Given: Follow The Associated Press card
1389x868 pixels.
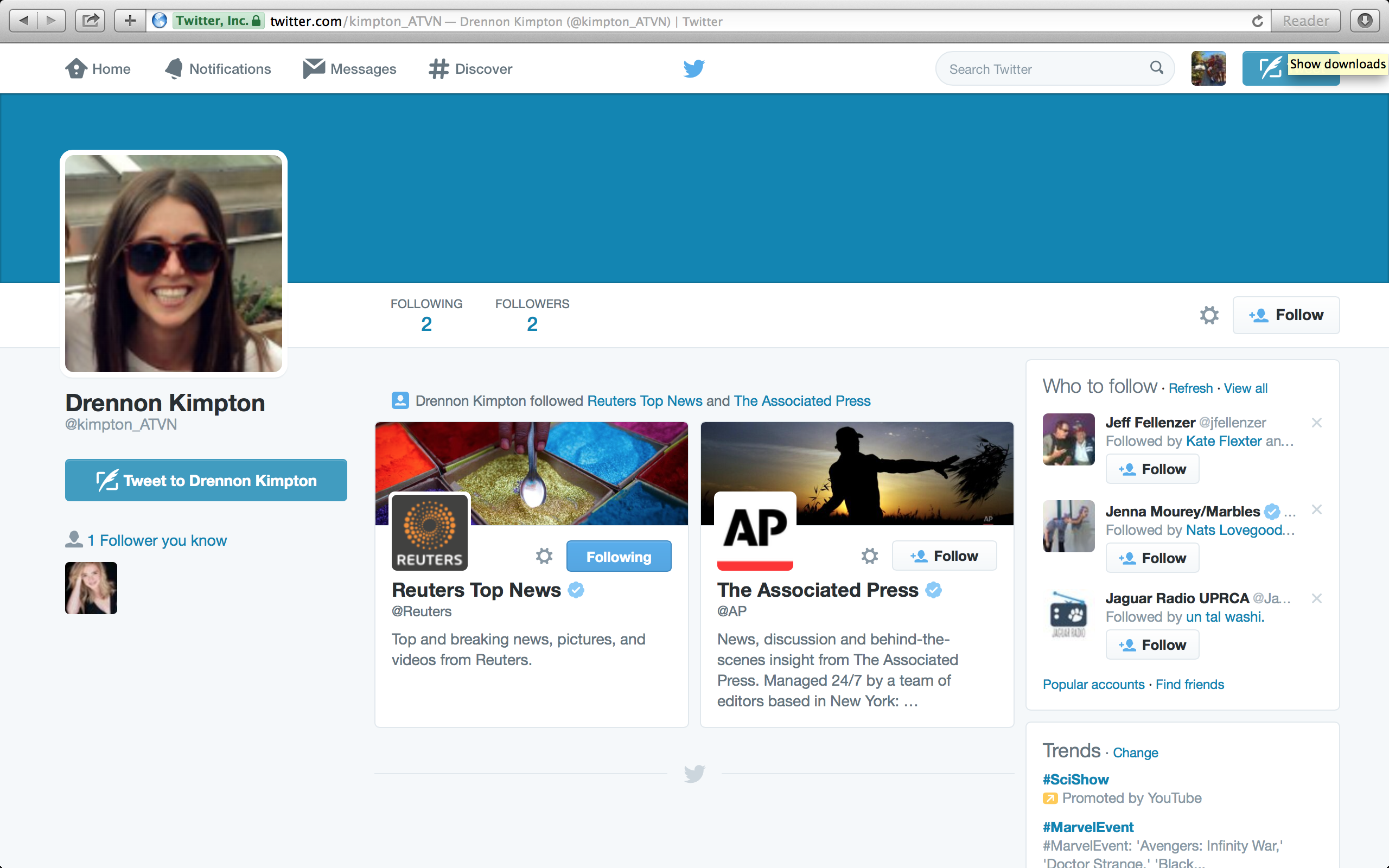Looking at the screenshot, I should pos(944,556).
